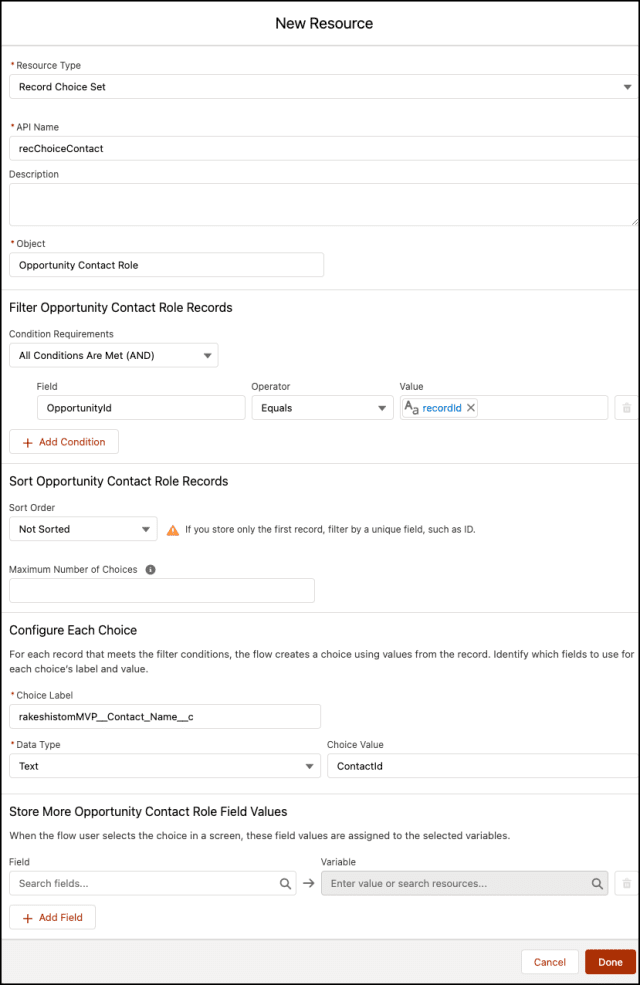Click the Maximum Number of Choices input
Image resolution: width=640 pixels, height=985 pixels.
[x=162, y=591]
